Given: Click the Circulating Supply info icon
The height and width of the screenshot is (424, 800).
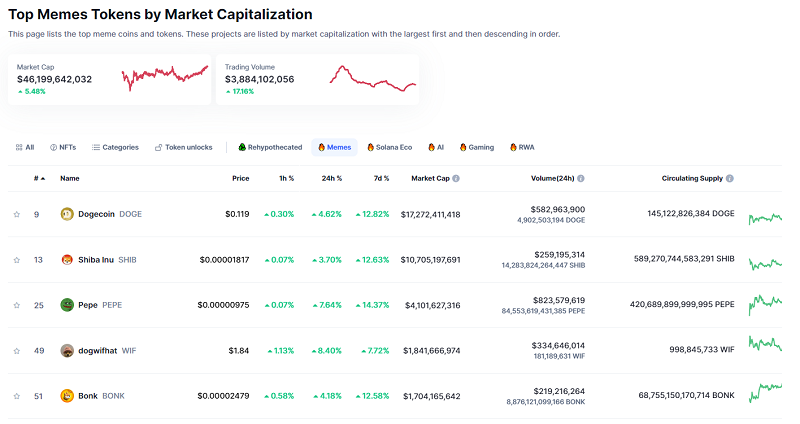Looking at the screenshot, I should tap(730, 179).
